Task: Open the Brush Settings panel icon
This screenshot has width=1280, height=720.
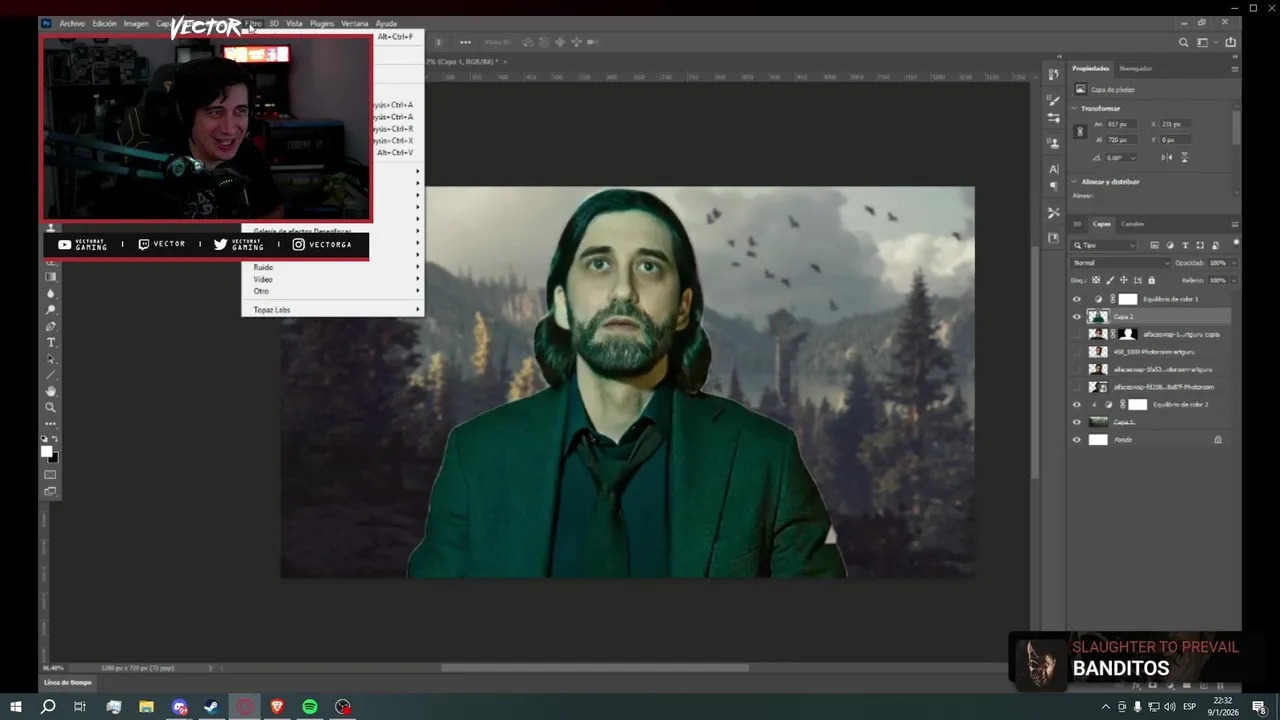Action: (x=1053, y=101)
